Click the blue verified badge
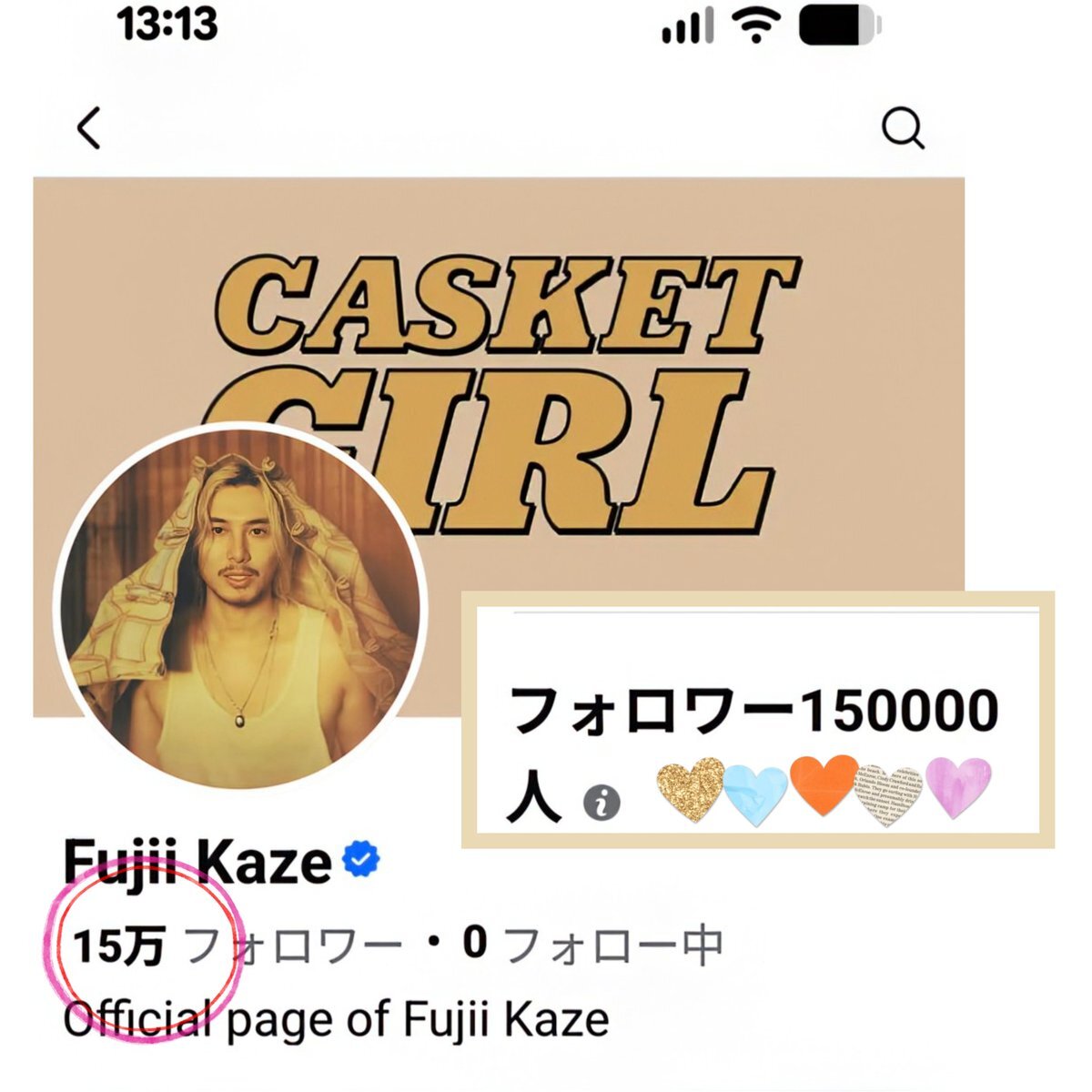The height and width of the screenshot is (1092, 1092). (360, 859)
